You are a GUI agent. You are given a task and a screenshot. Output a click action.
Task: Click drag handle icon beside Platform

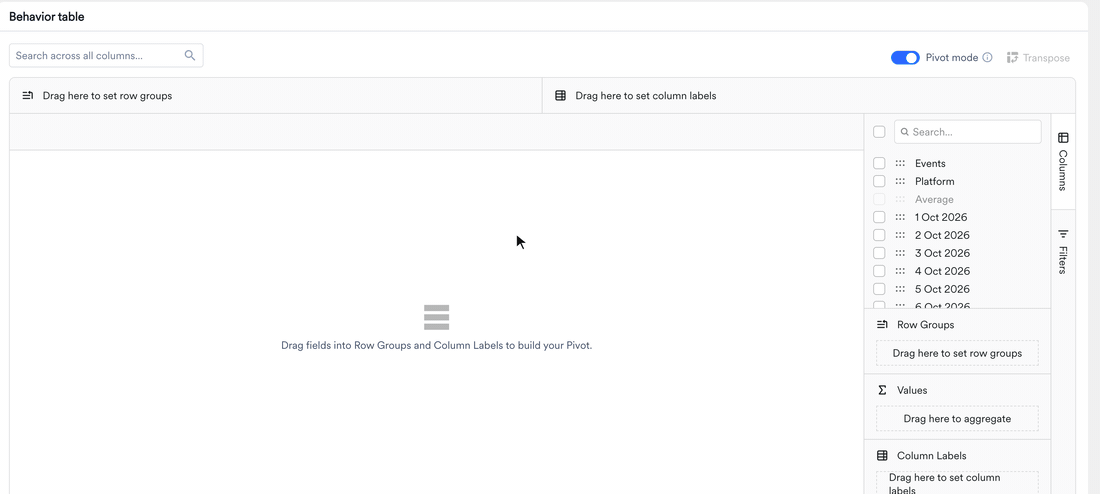900,181
